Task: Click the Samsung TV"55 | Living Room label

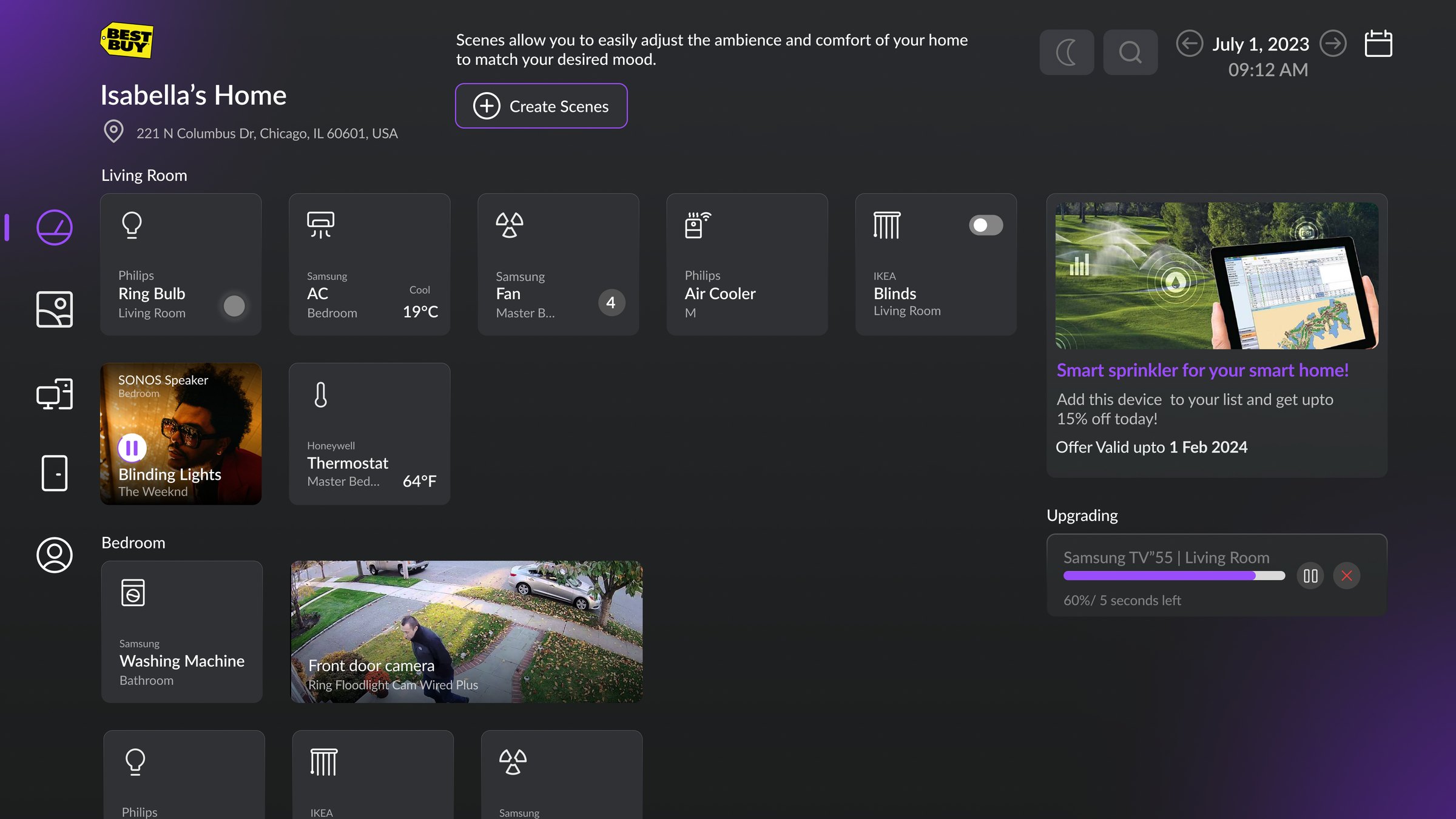Action: [x=1166, y=558]
